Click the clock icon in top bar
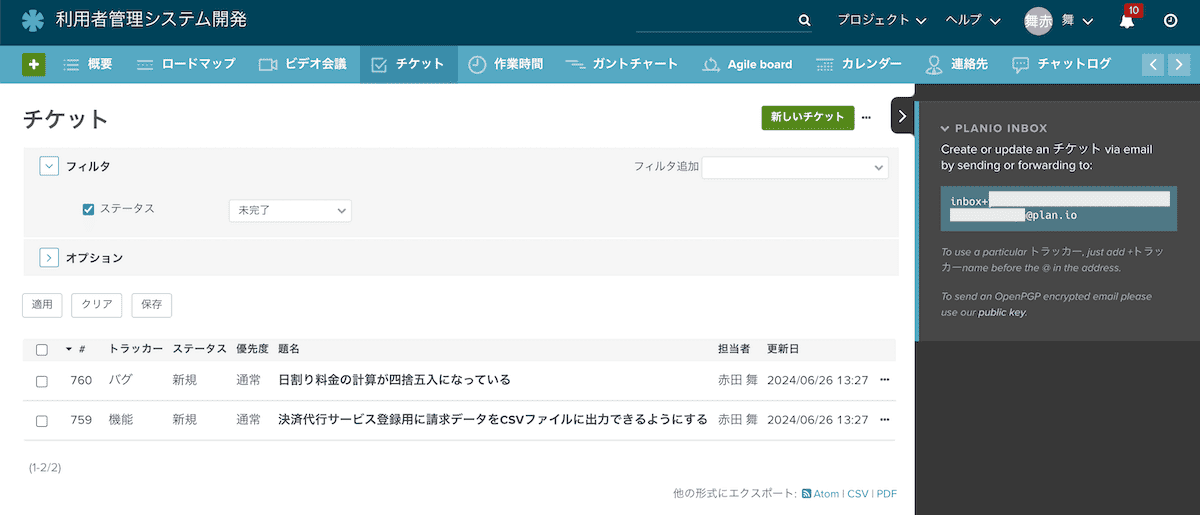 coord(1171,20)
